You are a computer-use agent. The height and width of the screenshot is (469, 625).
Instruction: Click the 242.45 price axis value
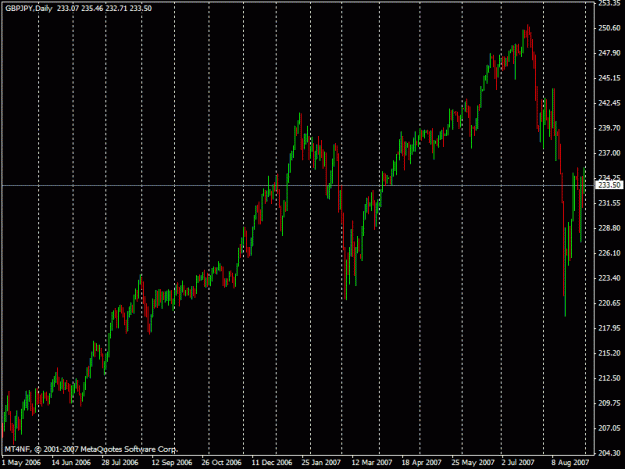(x=609, y=103)
